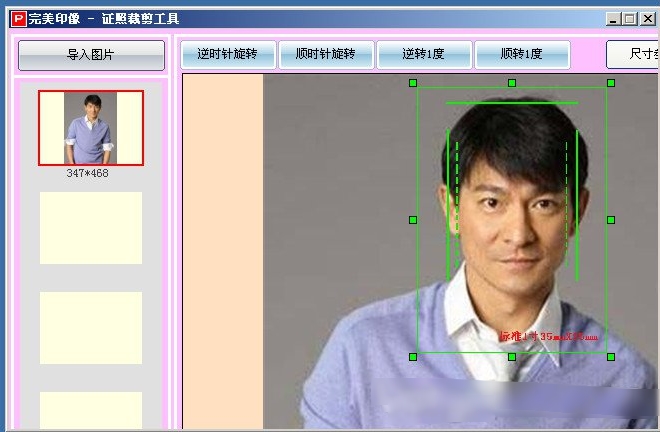Open the partially visible 尺寸 button
This screenshot has height=432, width=660.
[633, 54]
